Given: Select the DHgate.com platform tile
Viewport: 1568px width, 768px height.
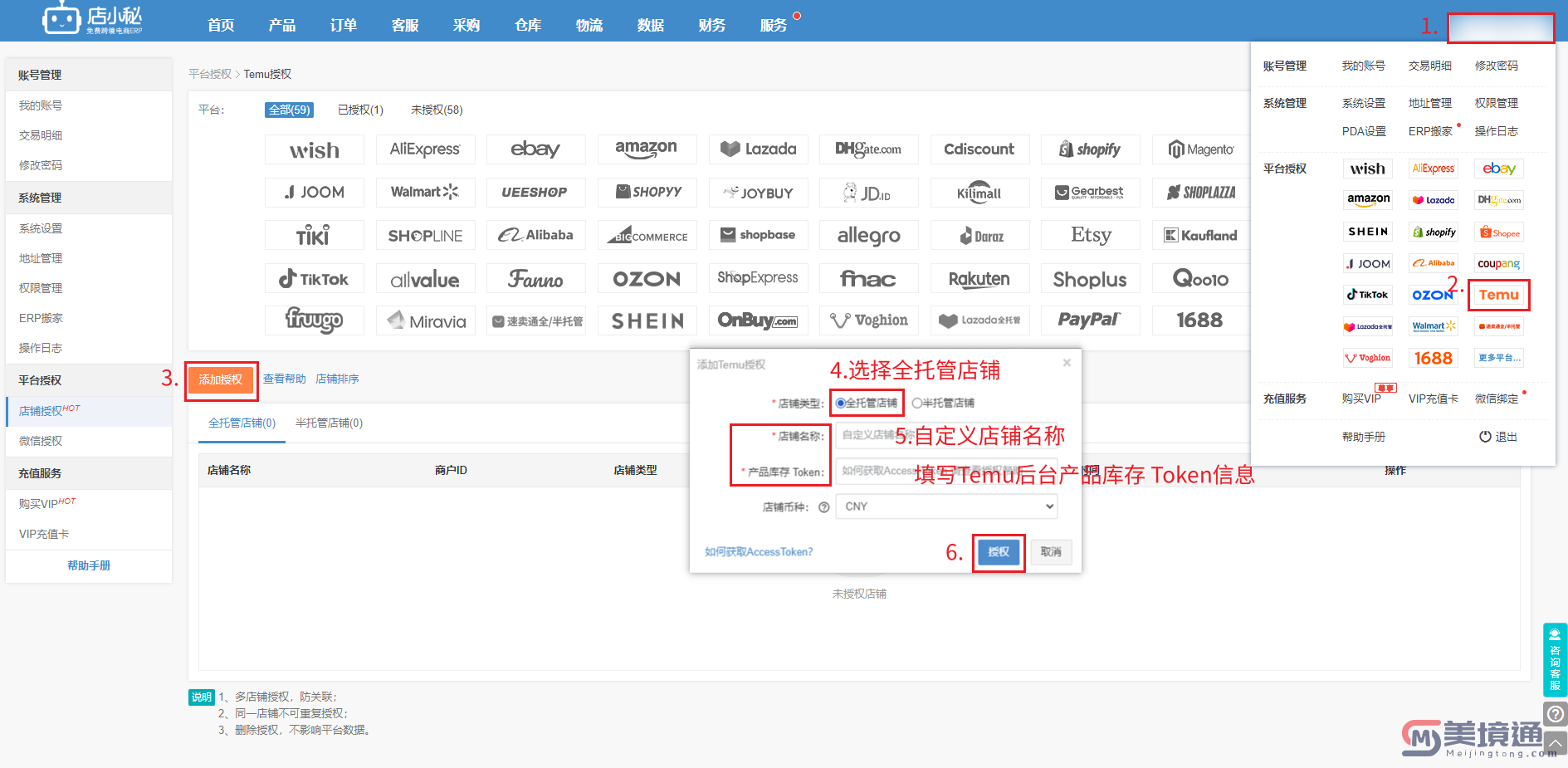Looking at the screenshot, I should (869, 149).
